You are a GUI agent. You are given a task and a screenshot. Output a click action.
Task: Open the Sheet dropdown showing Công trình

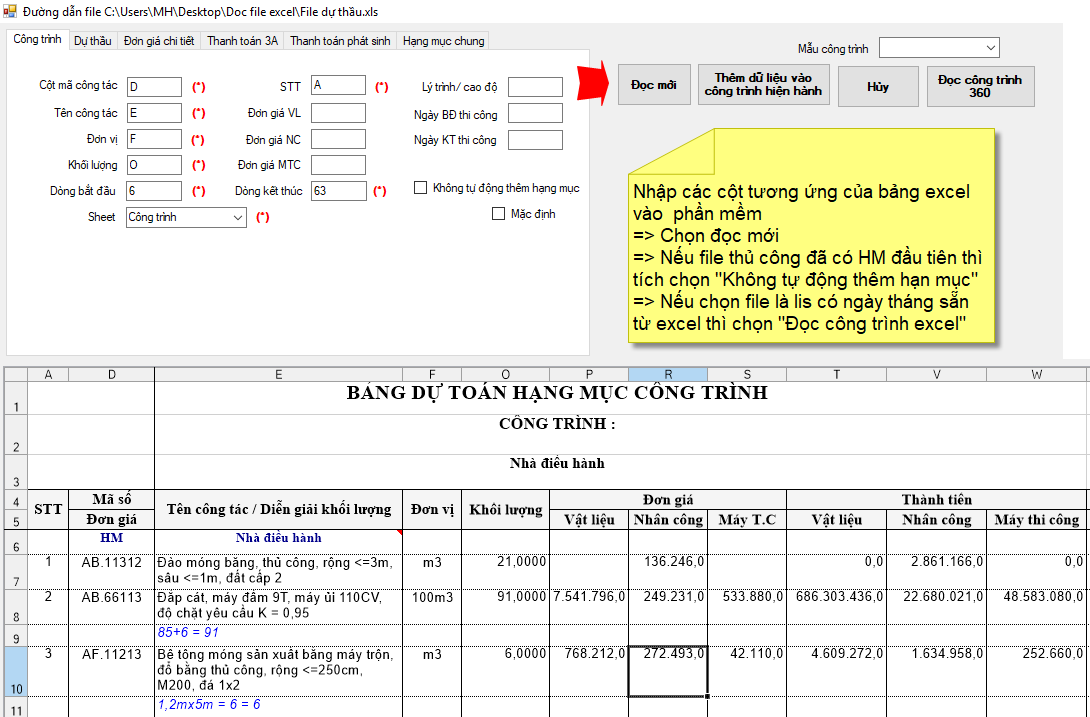click(x=186, y=218)
